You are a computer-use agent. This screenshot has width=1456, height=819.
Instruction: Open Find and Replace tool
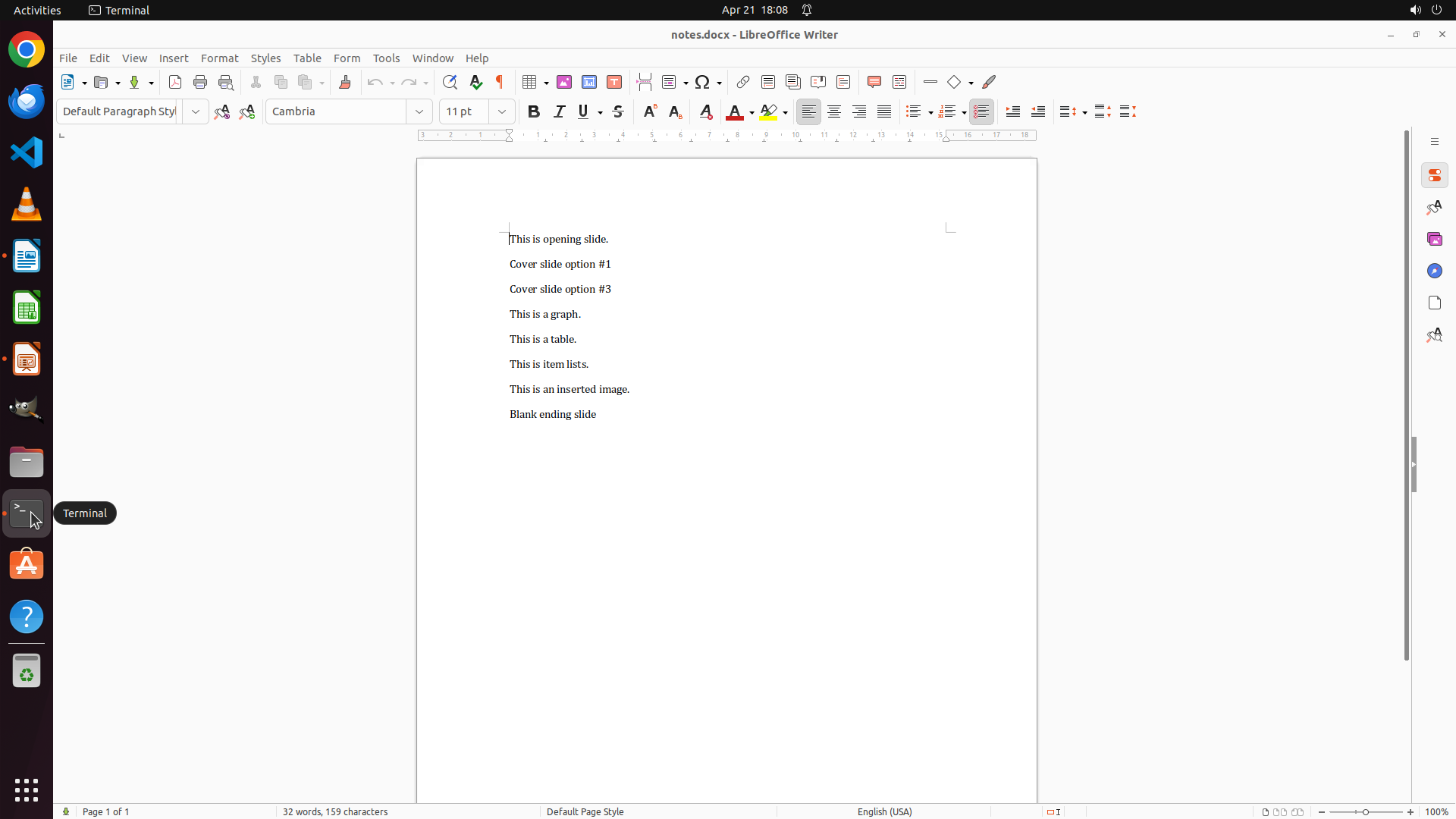(450, 82)
